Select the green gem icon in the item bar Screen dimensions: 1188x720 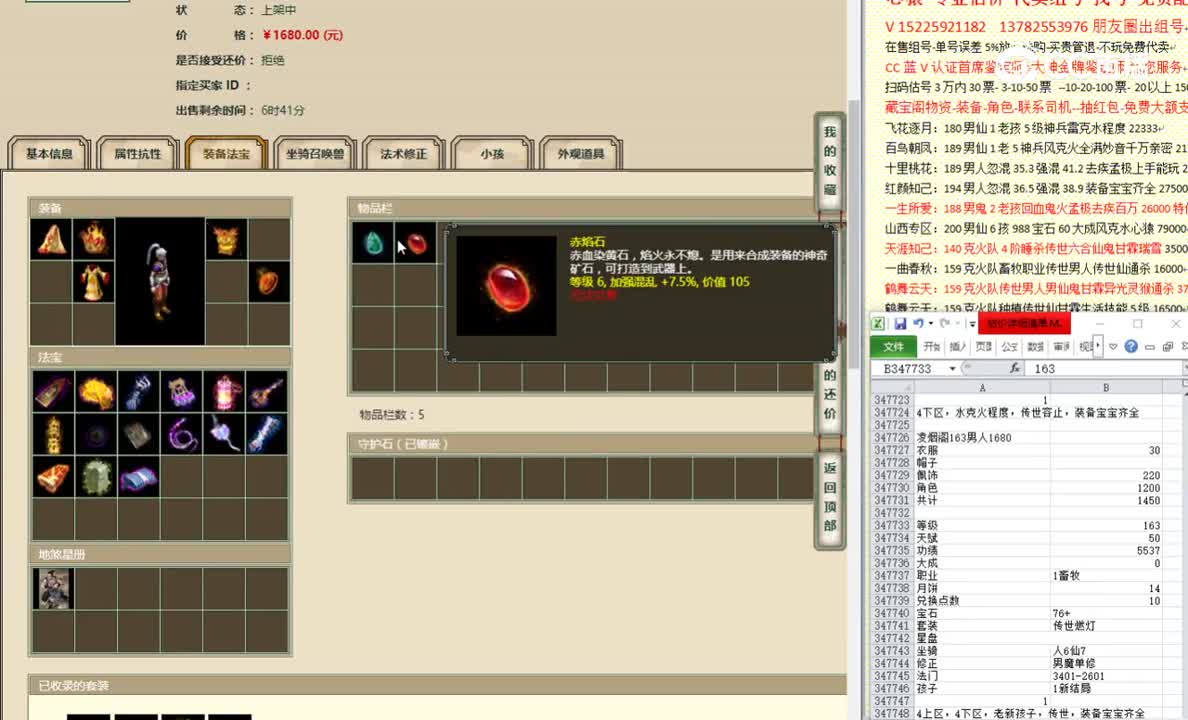tap(372, 243)
